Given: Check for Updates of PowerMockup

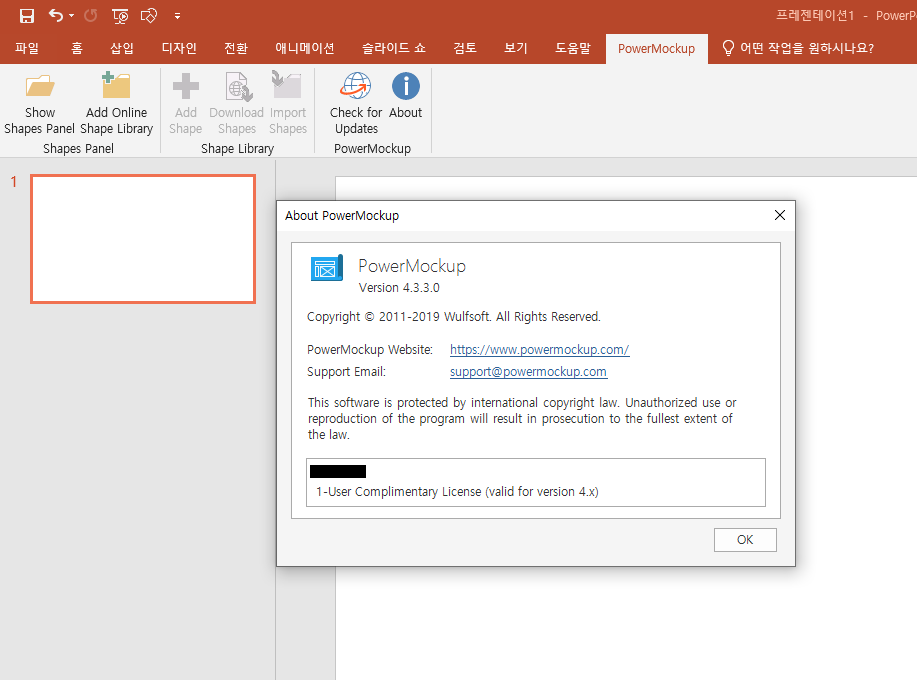Looking at the screenshot, I should (x=356, y=103).
